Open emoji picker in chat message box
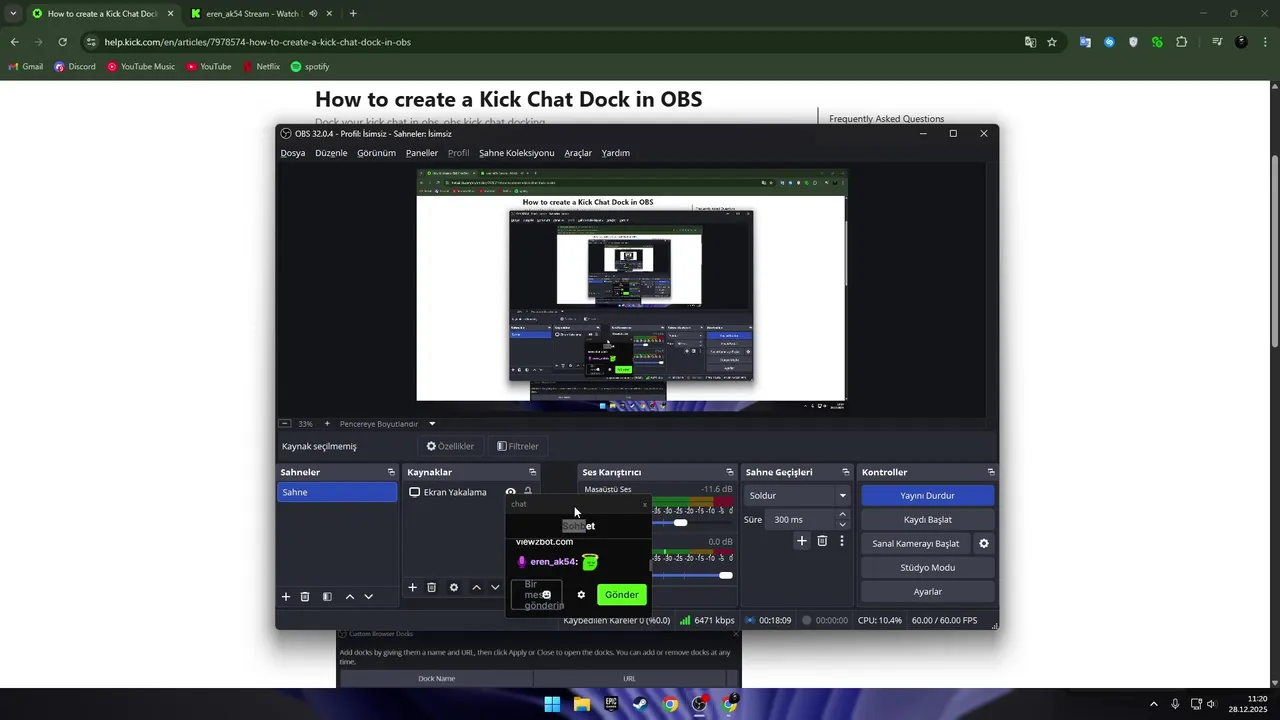Viewport: 1280px width, 720px height. click(x=546, y=595)
